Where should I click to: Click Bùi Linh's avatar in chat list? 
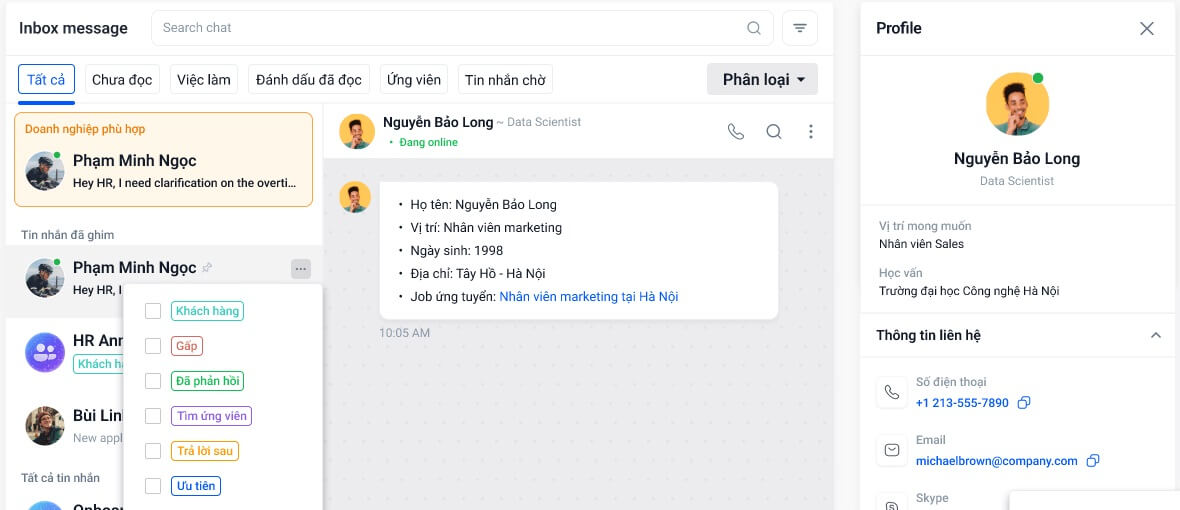click(x=45, y=426)
